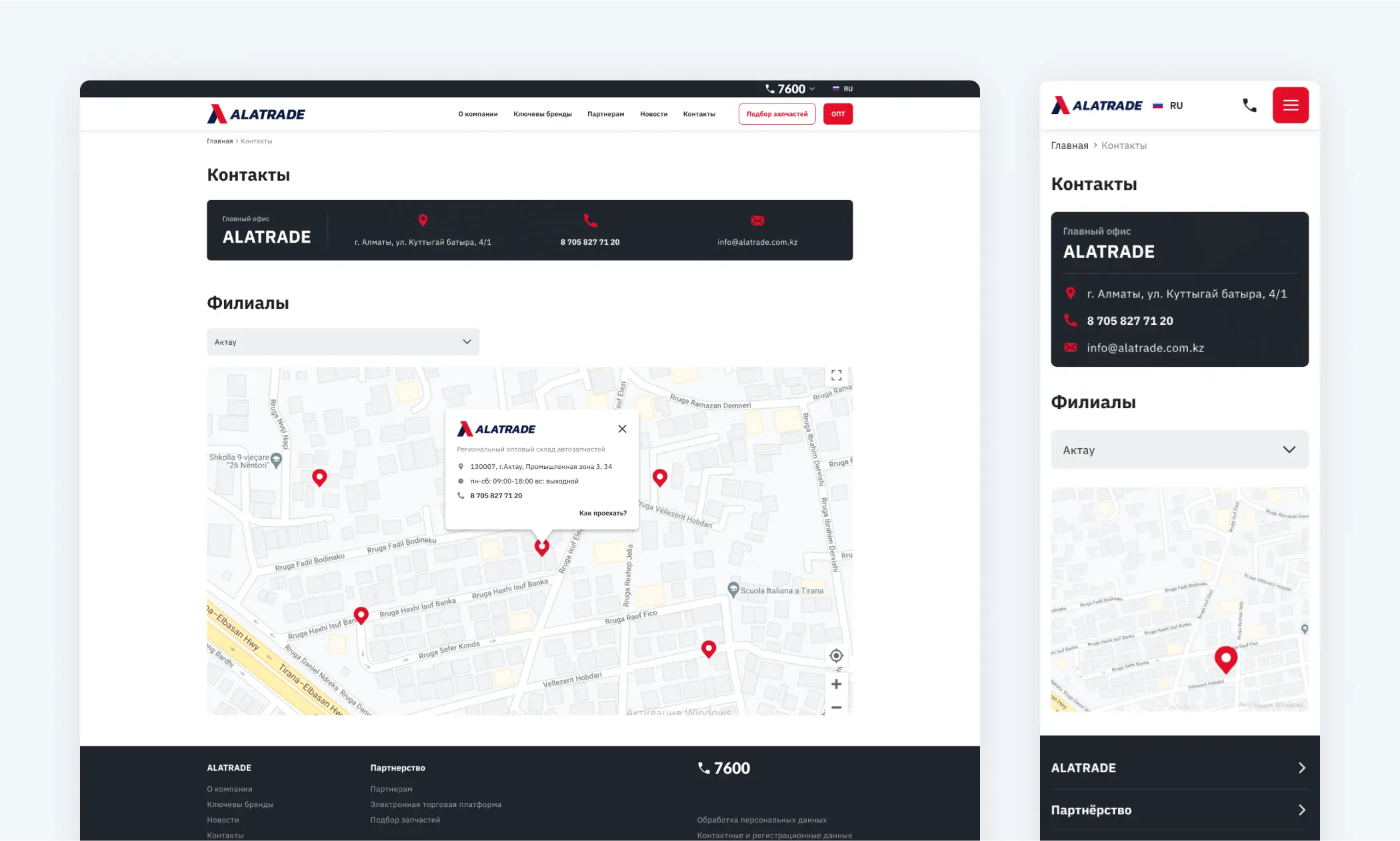Go to Партнерам in top navigation
This screenshot has width=1400, height=841.
pyautogui.click(x=605, y=114)
